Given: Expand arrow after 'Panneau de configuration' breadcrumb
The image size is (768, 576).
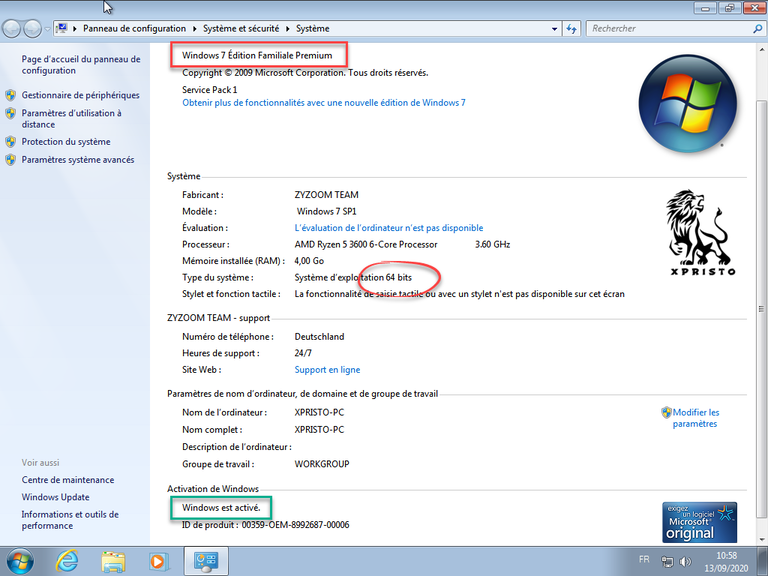Looking at the screenshot, I should pyautogui.click(x=194, y=29).
